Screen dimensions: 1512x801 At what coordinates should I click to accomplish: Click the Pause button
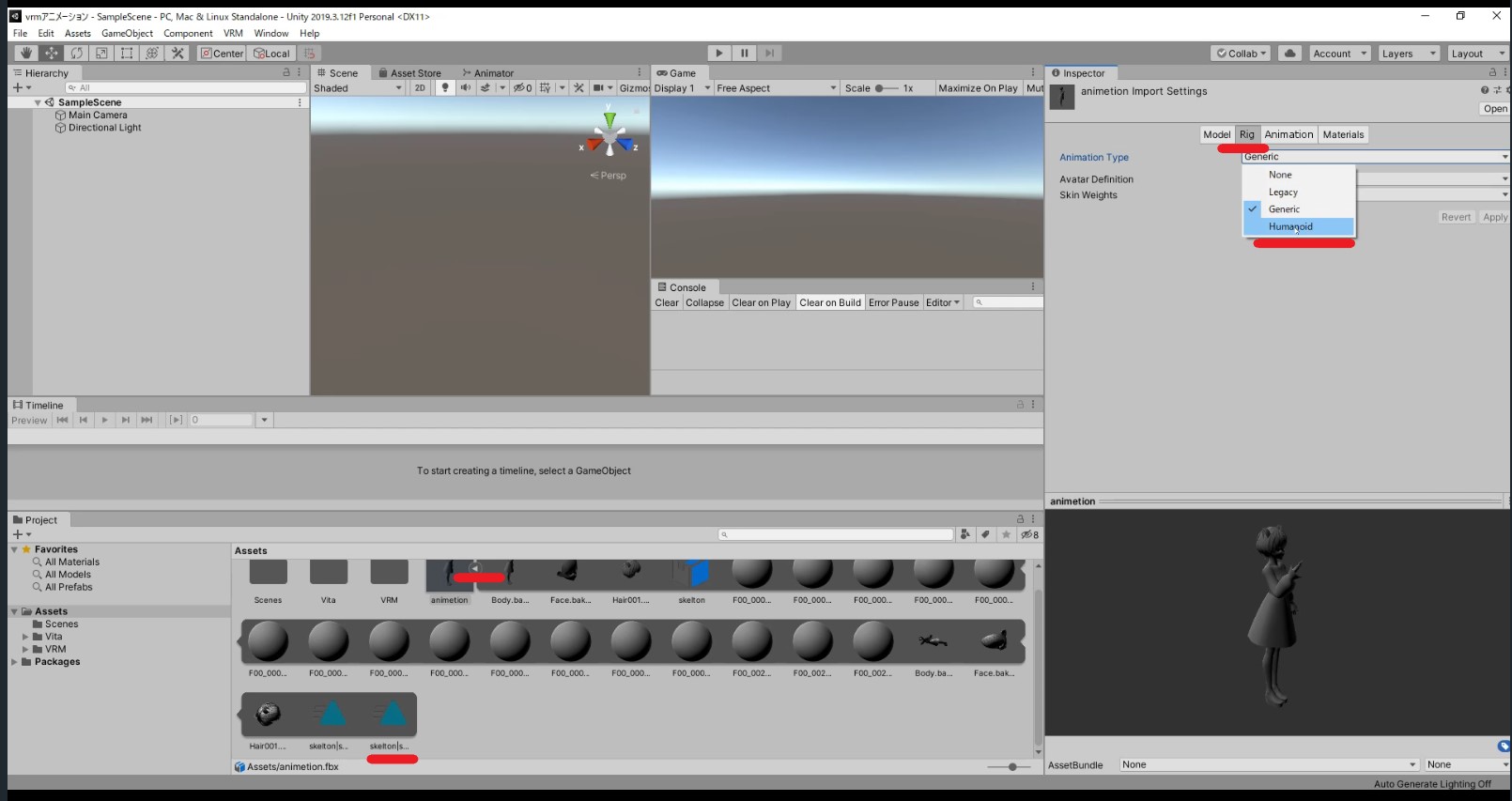pos(745,54)
